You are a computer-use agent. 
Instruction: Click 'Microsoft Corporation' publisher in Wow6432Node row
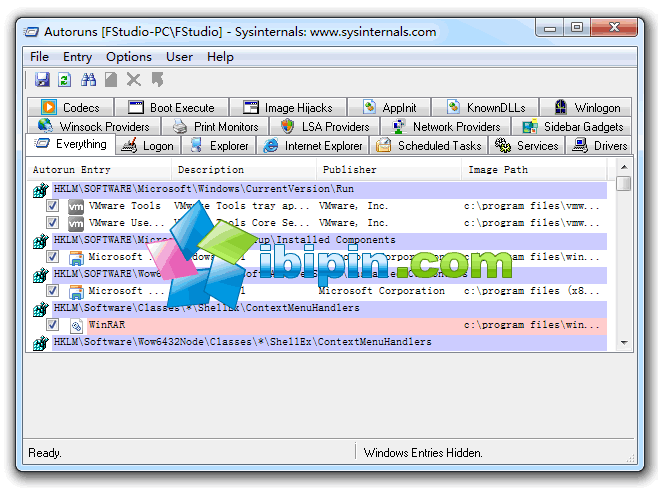pyautogui.click(x=381, y=290)
